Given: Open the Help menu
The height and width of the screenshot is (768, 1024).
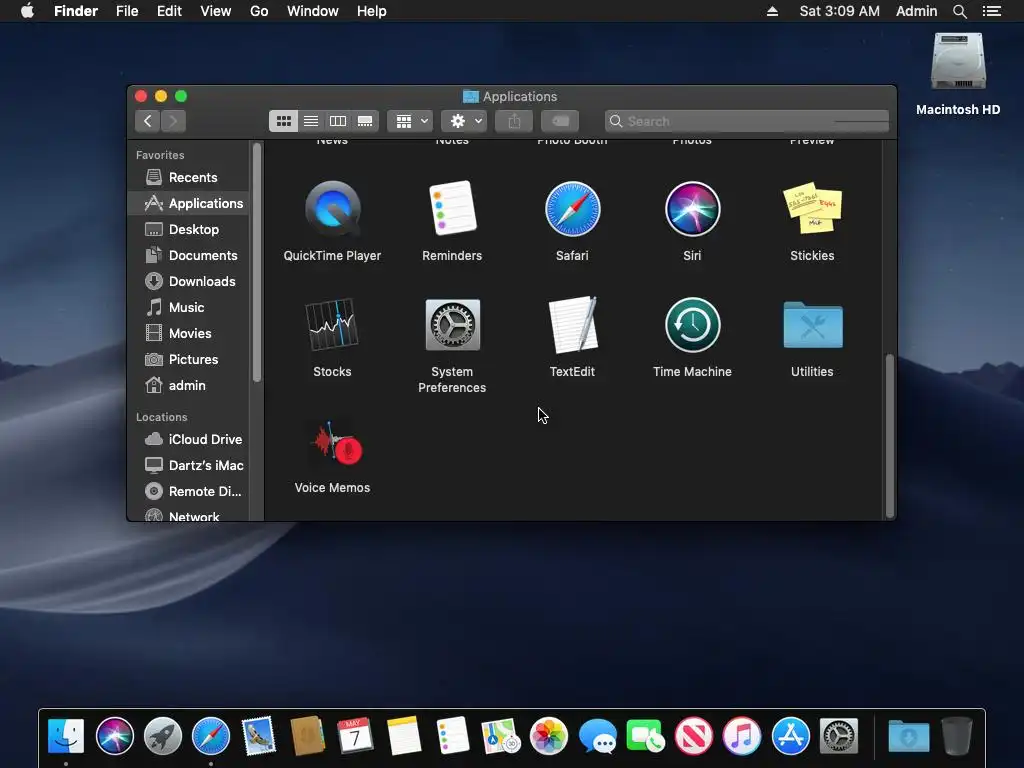Looking at the screenshot, I should click(372, 11).
